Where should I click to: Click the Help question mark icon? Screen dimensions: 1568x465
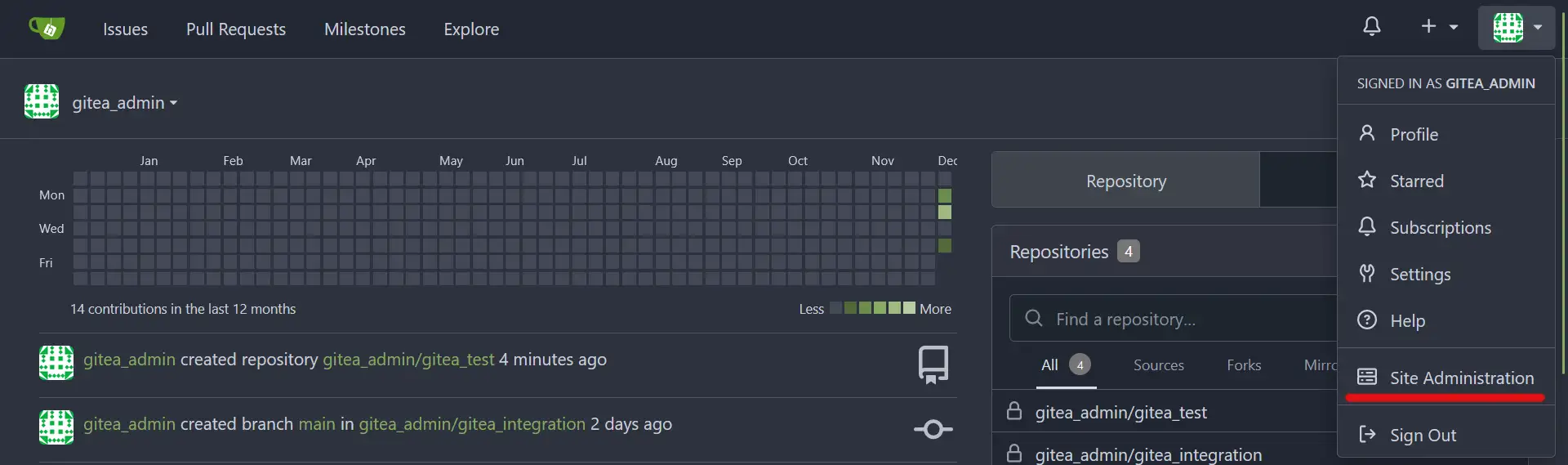click(1367, 320)
